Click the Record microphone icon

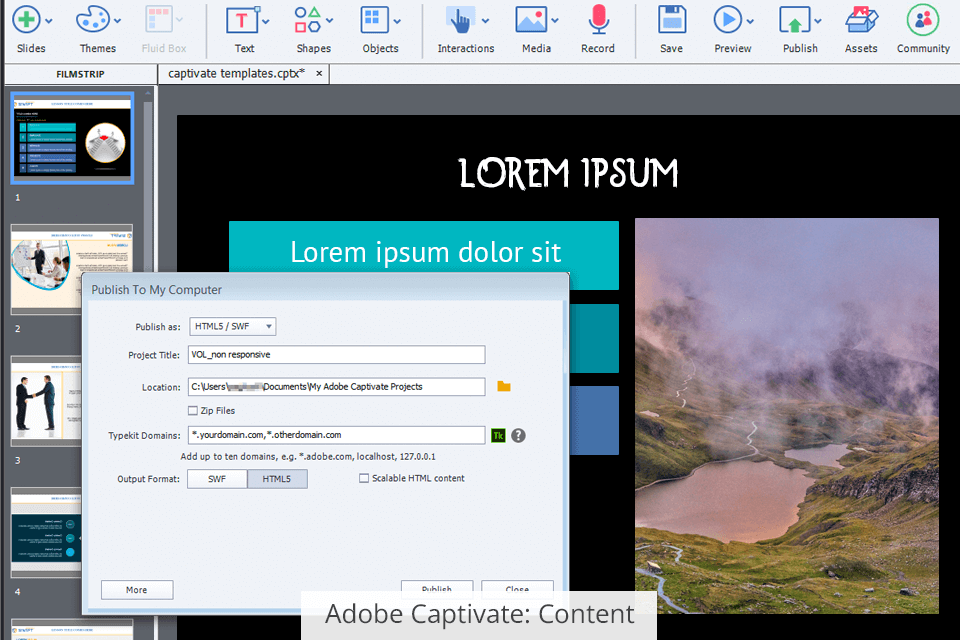pos(598,20)
